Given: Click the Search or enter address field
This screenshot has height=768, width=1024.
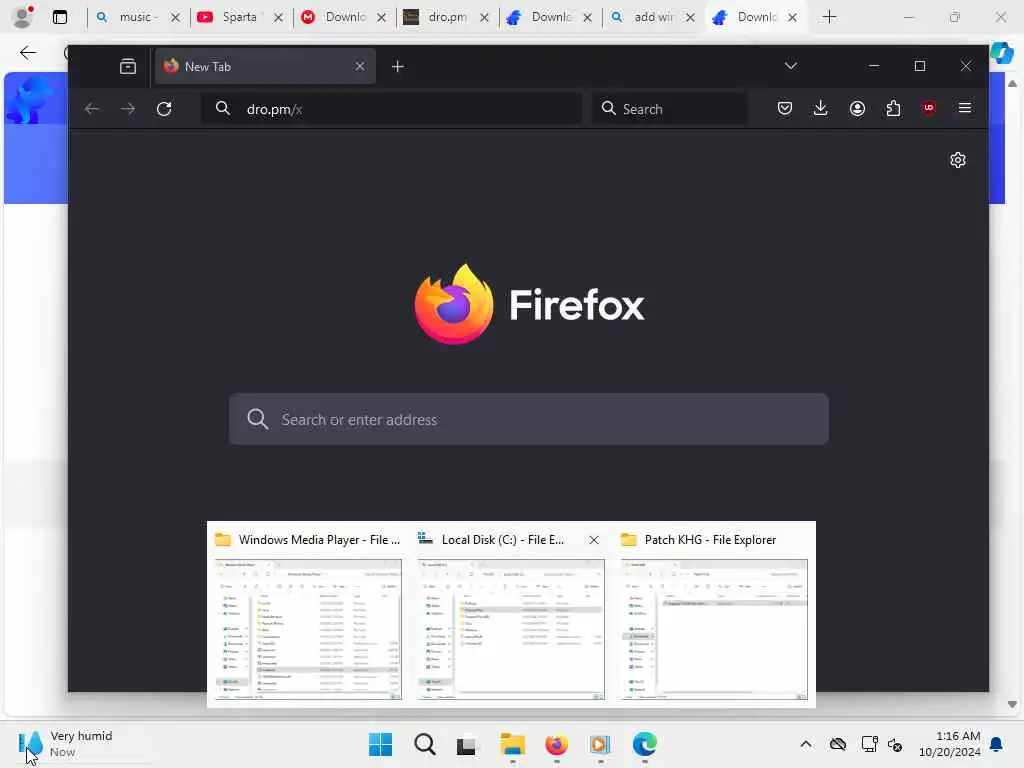Looking at the screenshot, I should (x=529, y=419).
